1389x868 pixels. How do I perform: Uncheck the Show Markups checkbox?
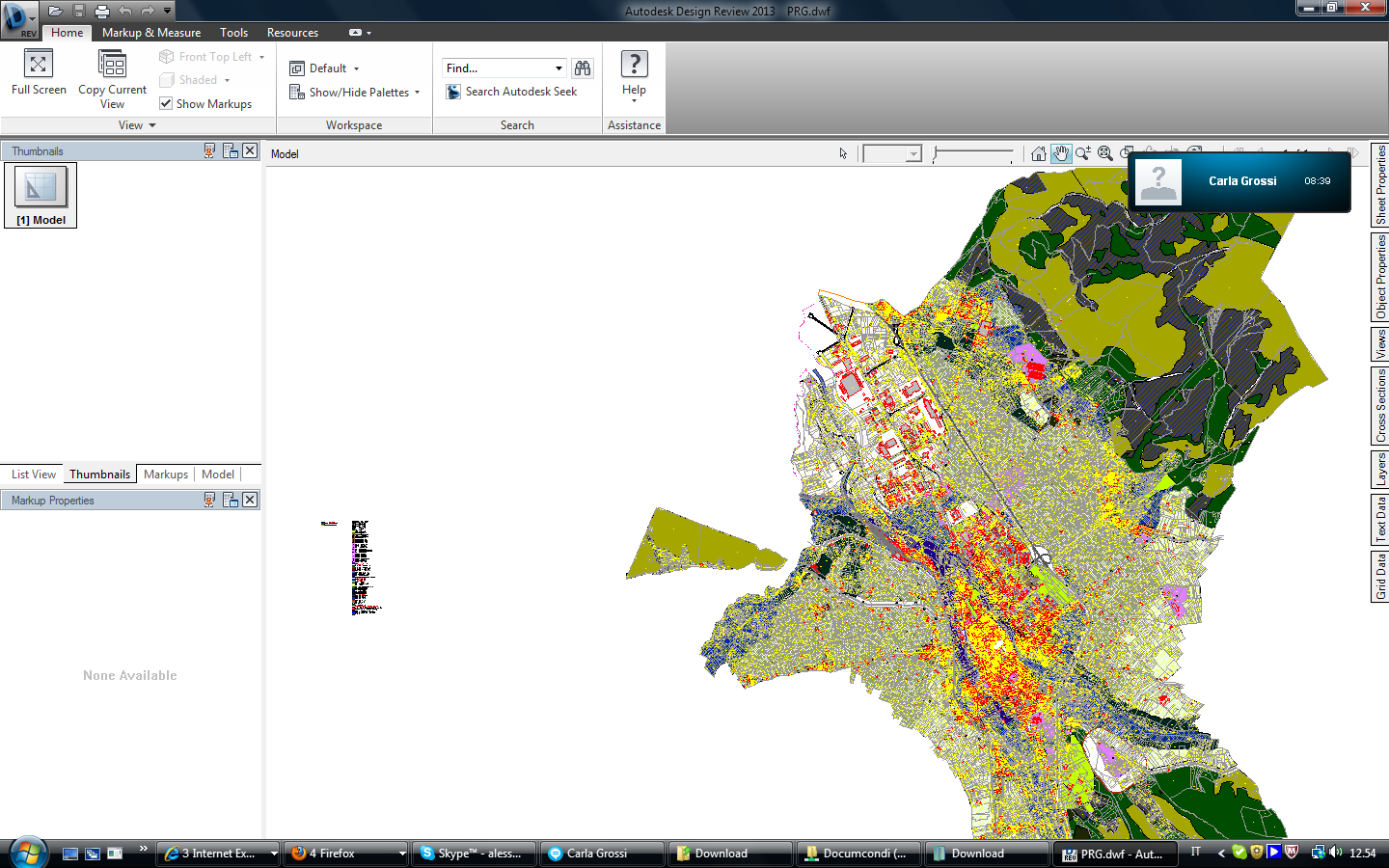pyautogui.click(x=166, y=103)
